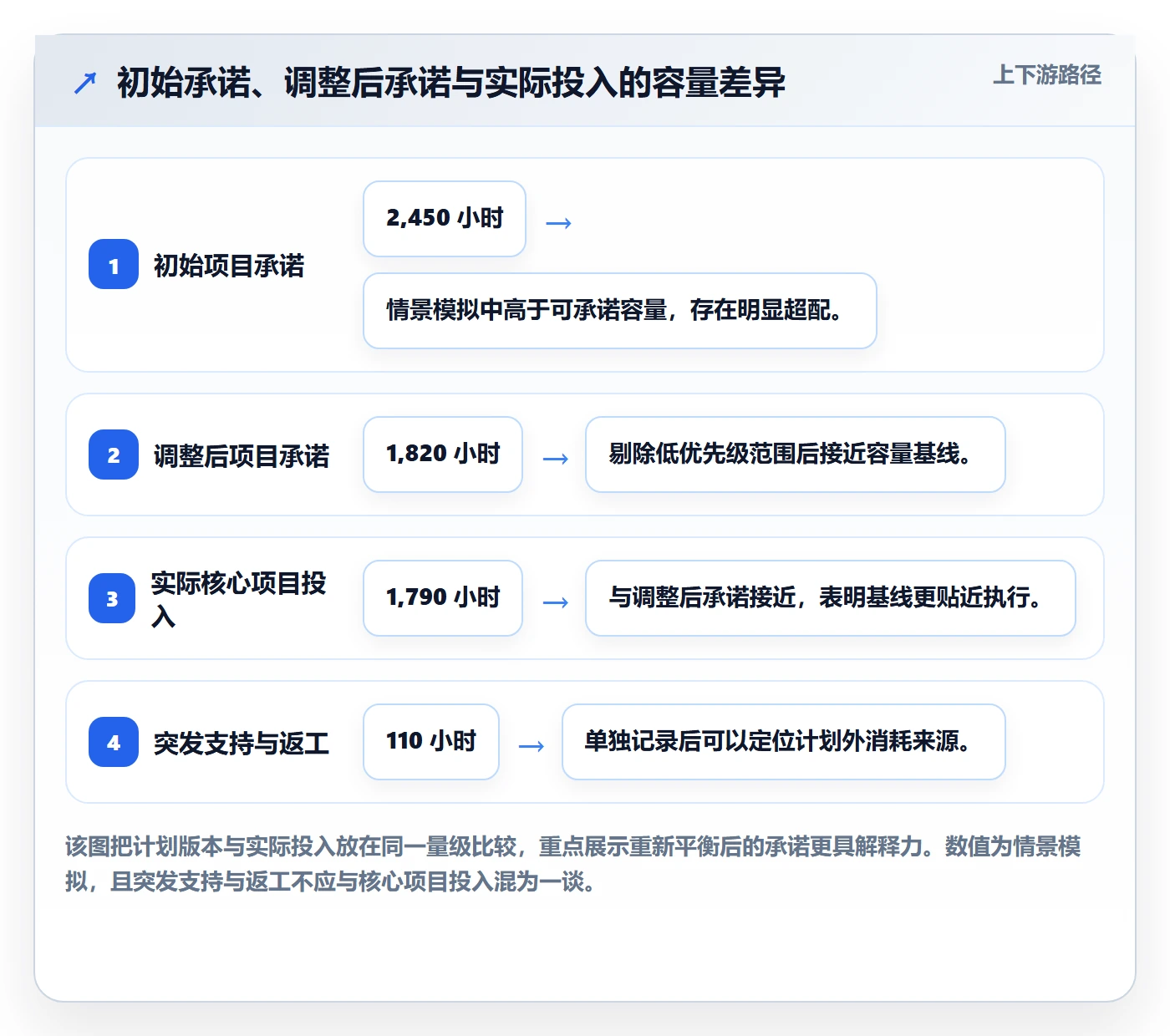
Task: Click the arrow next to 110 小时
Action: pyautogui.click(x=532, y=746)
